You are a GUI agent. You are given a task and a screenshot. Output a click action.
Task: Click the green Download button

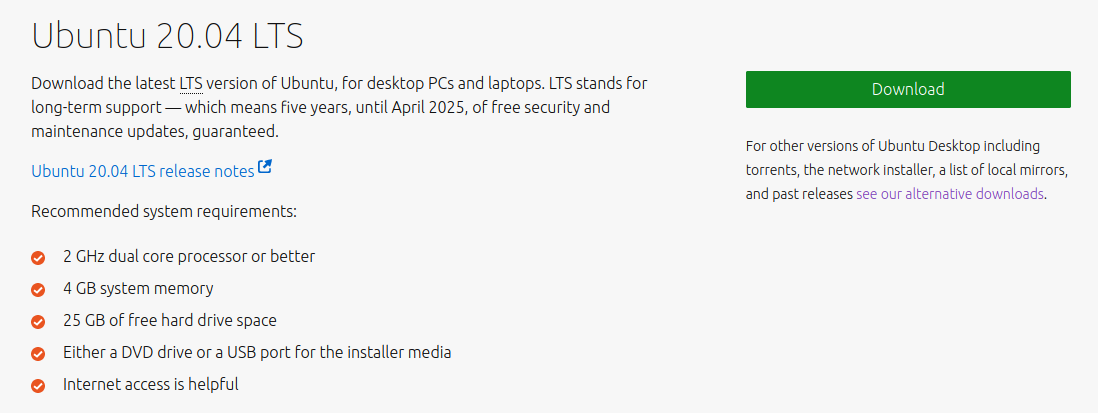[x=908, y=90]
